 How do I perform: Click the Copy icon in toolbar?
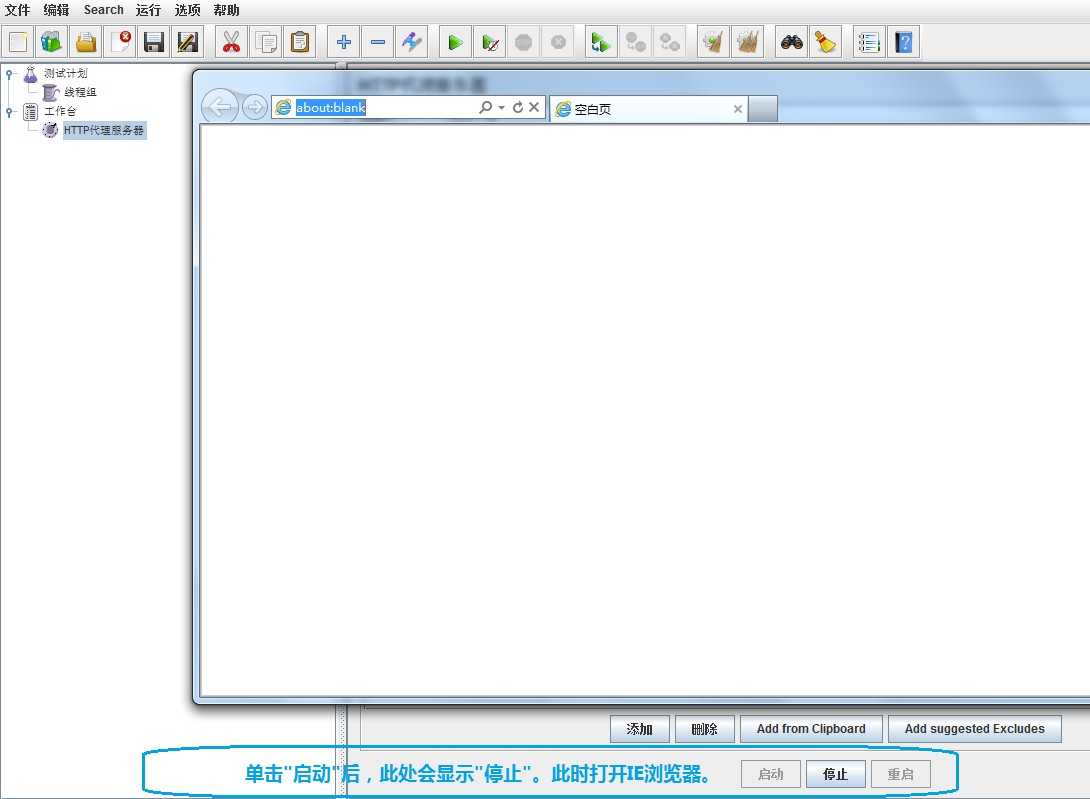pos(266,42)
